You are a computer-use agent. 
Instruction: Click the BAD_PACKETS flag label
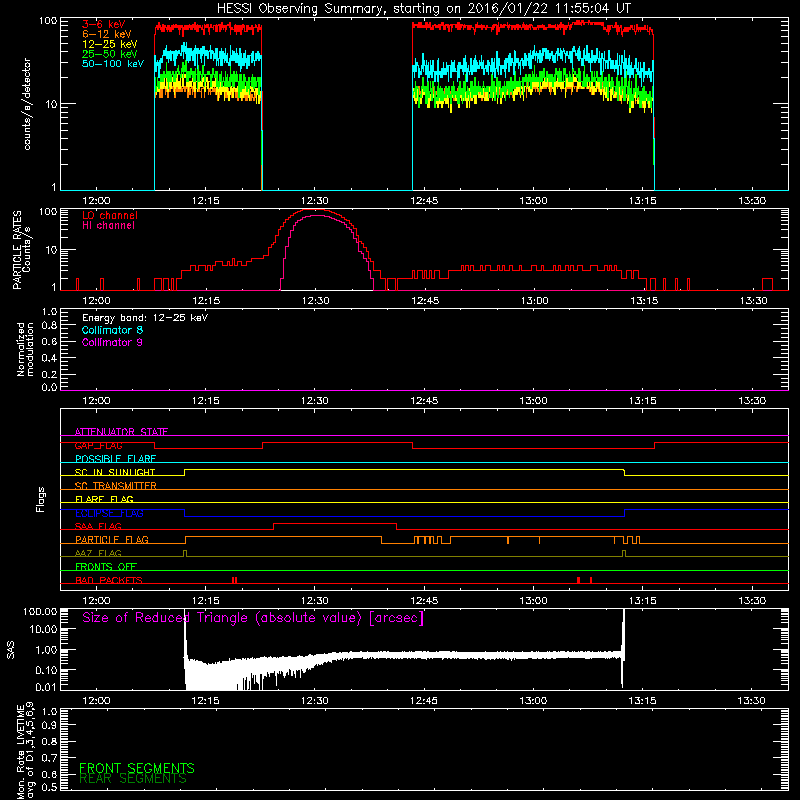pyautogui.click(x=109, y=580)
